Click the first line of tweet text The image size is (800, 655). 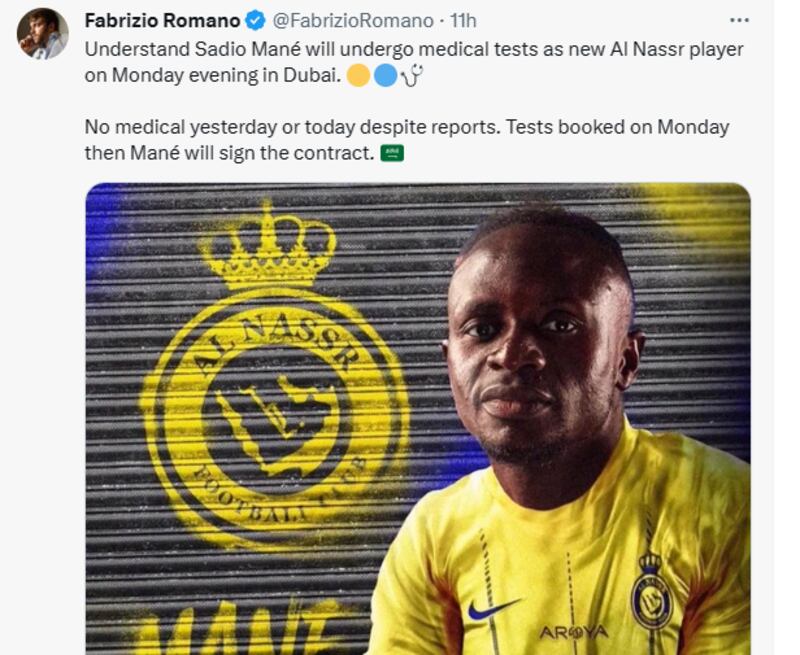click(x=414, y=49)
